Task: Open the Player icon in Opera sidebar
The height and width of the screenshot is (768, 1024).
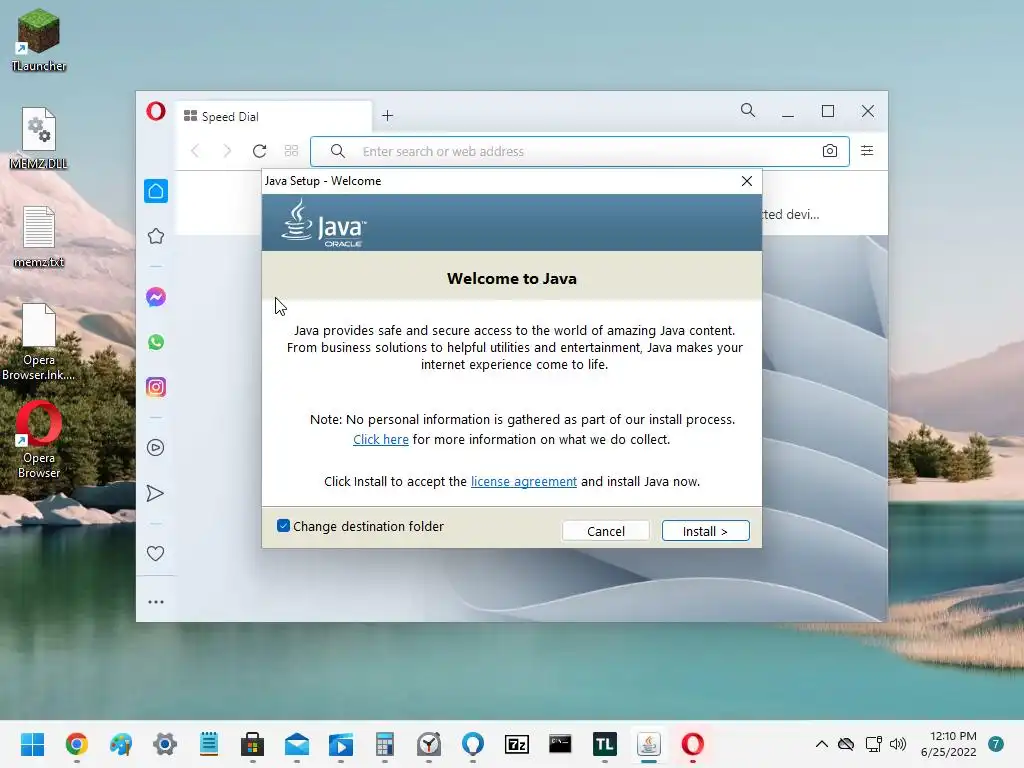Action: point(155,447)
